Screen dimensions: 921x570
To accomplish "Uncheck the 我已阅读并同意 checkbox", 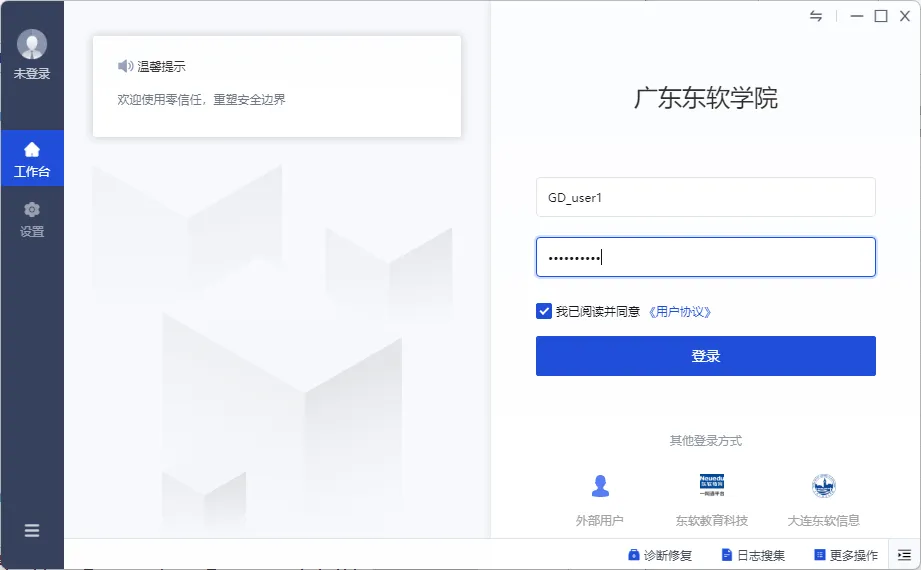I will (x=544, y=311).
